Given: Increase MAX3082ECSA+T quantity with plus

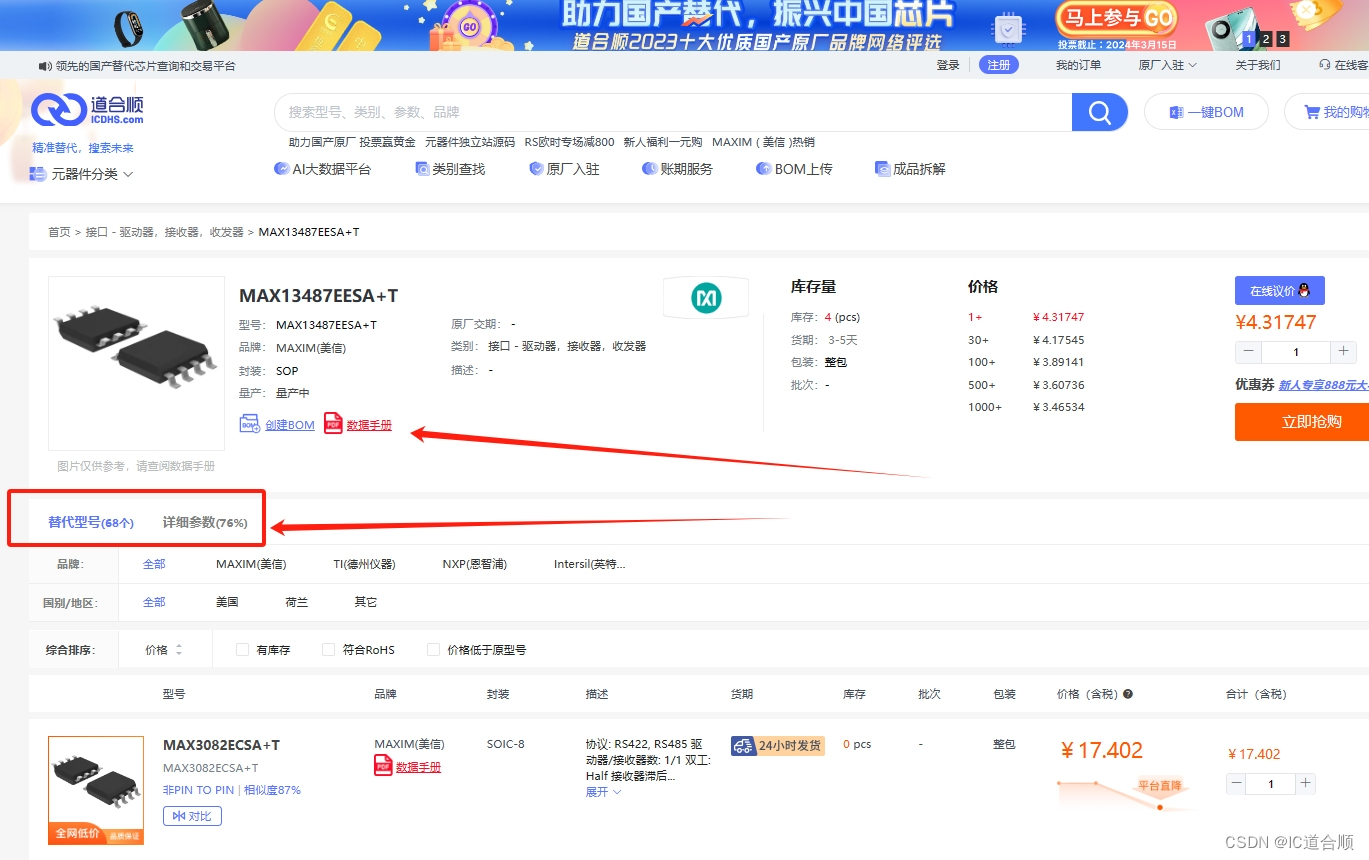Looking at the screenshot, I should 1305,784.
